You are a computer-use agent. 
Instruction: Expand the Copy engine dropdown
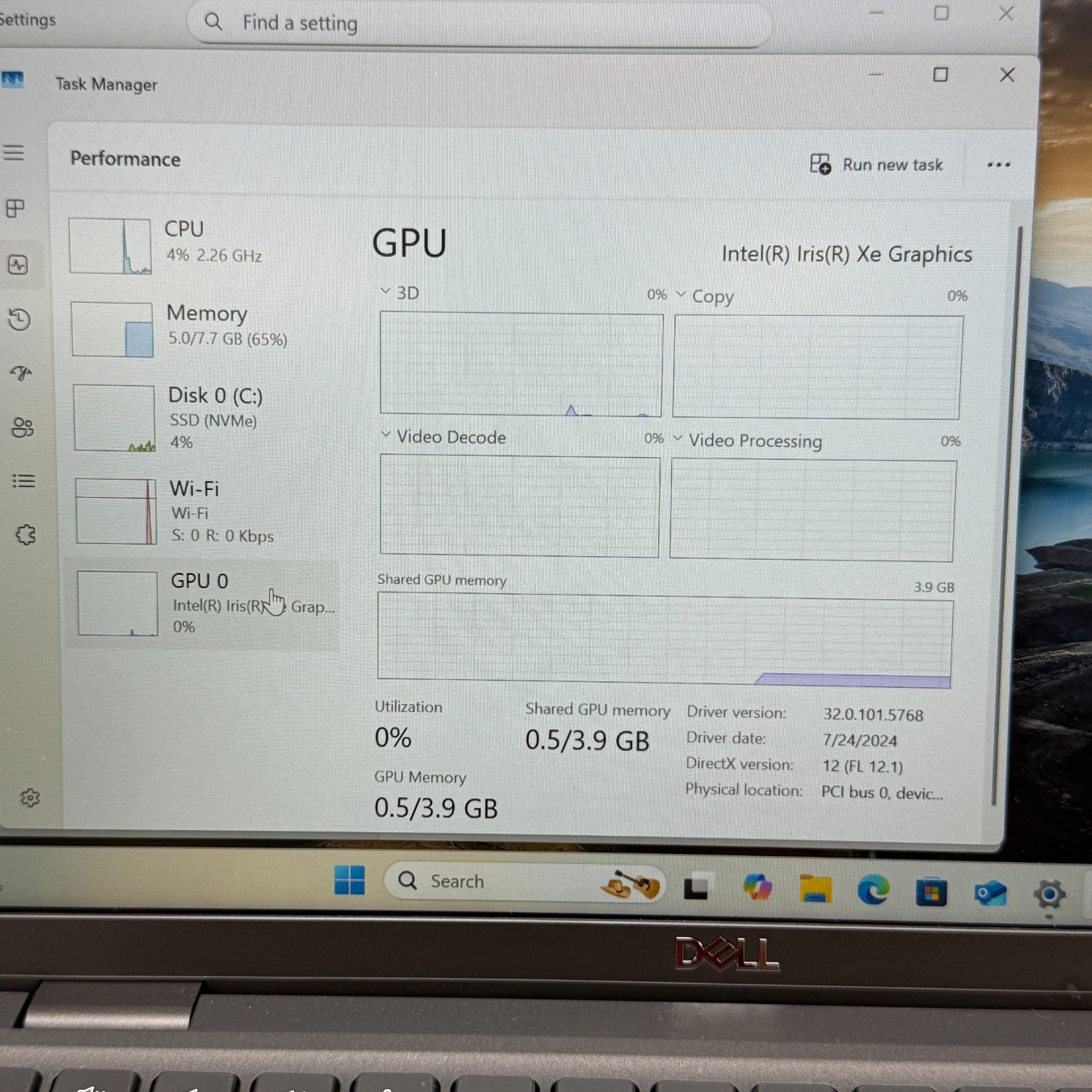pyautogui.click(x=681, y=295)
